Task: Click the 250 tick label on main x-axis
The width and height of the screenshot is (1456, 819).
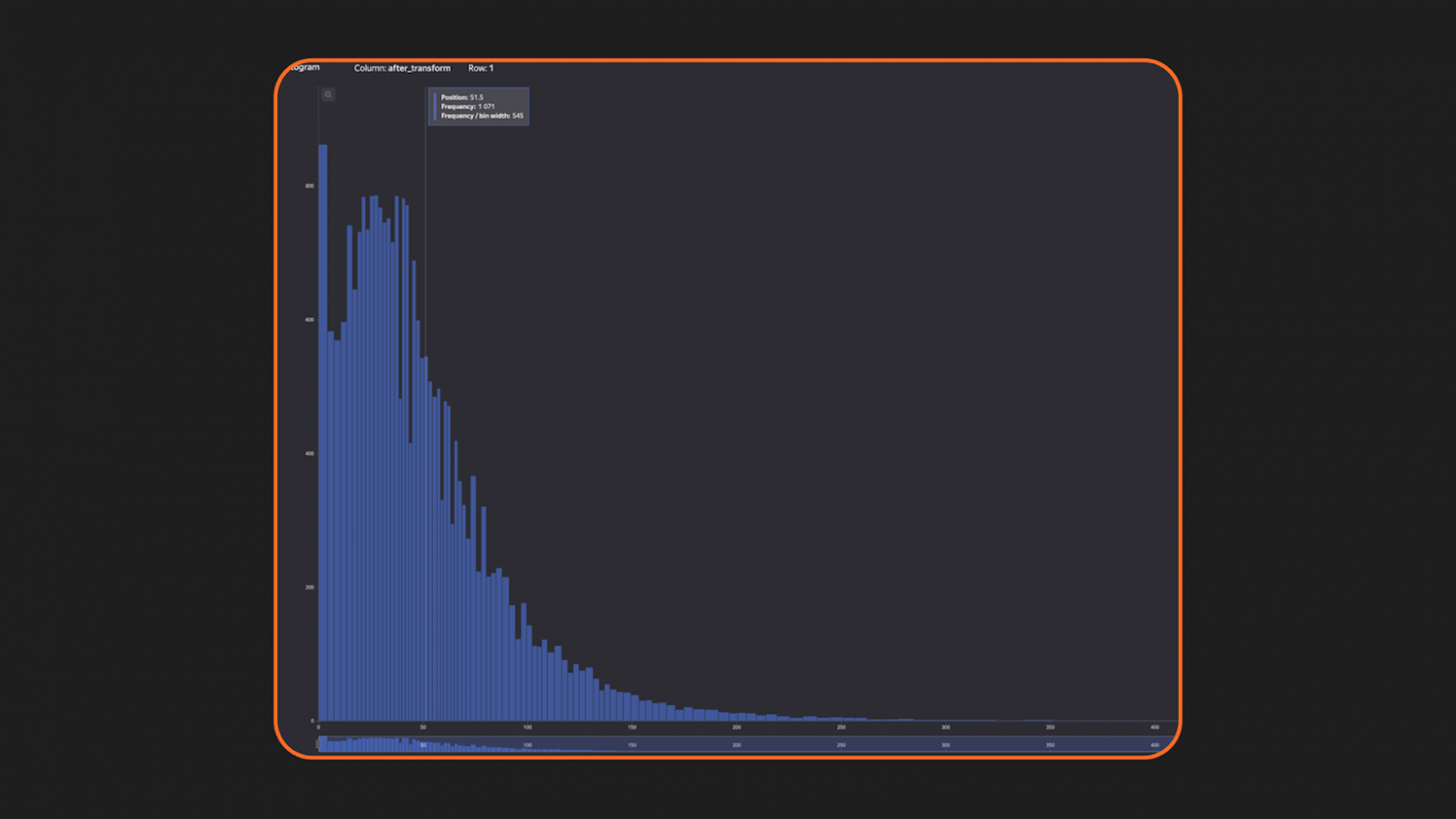Action: 841,727
